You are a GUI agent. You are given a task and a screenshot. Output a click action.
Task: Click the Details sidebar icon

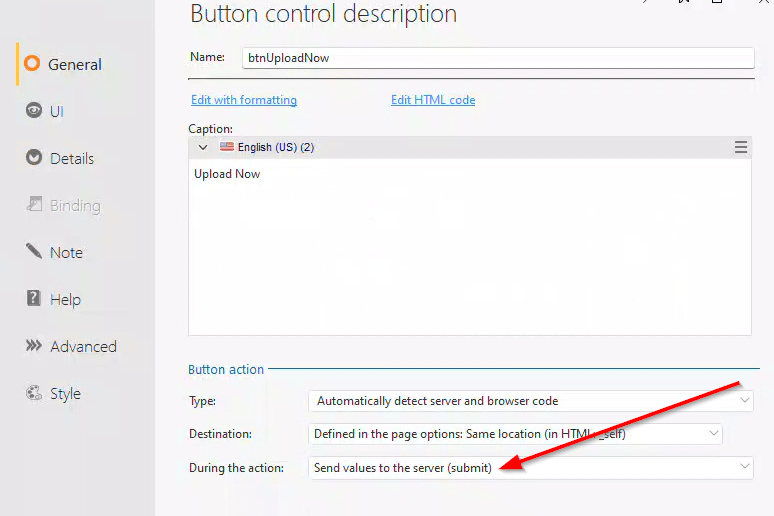pos(33,158)
